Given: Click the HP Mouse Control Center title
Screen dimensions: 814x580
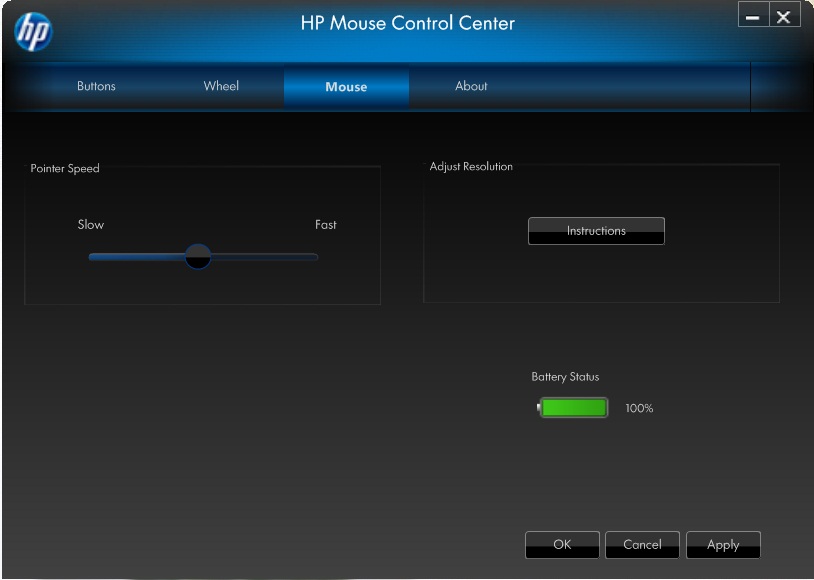Looking at the screenshot, I should (x=407, y=23).
